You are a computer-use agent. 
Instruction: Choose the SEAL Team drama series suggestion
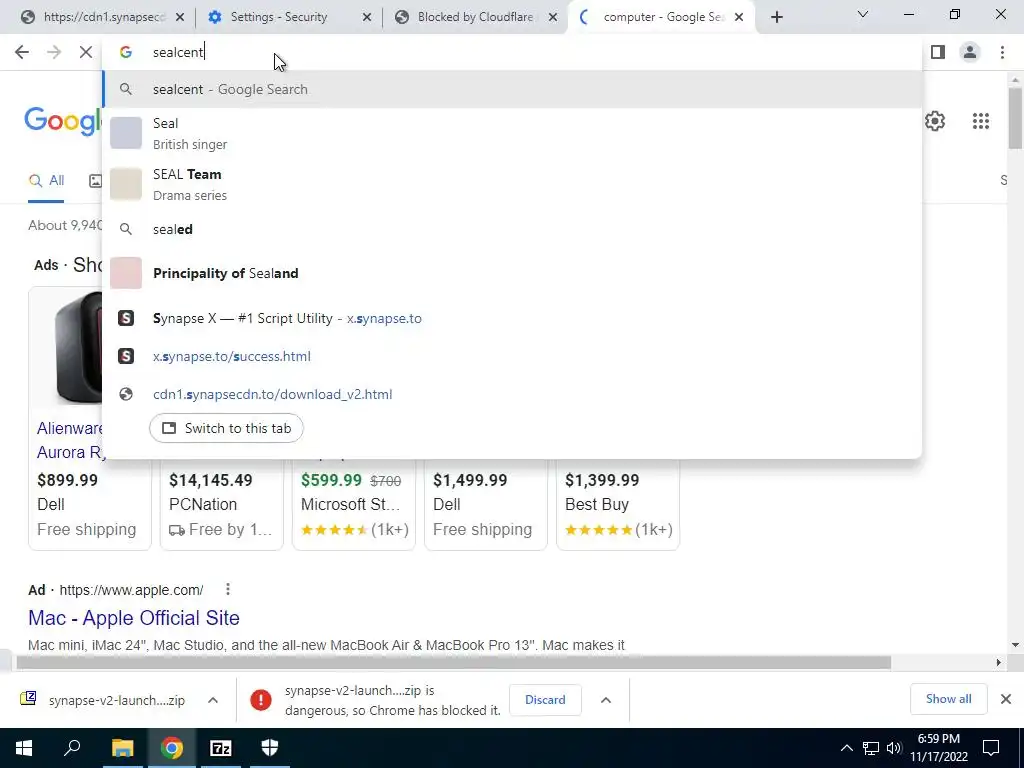click(512, 184)
